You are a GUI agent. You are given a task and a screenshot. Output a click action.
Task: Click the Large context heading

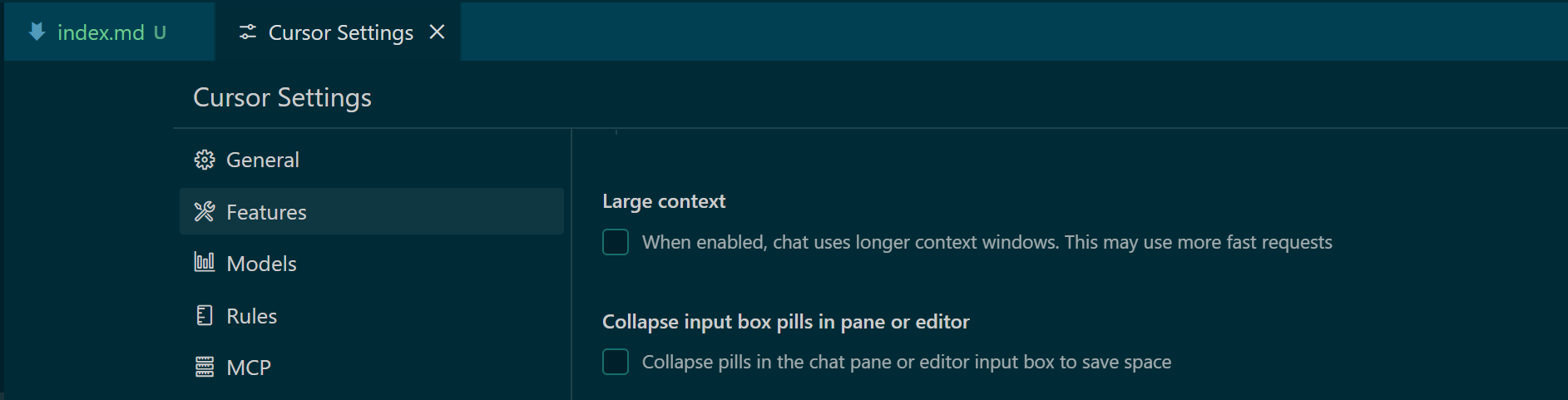click(664, 201)
